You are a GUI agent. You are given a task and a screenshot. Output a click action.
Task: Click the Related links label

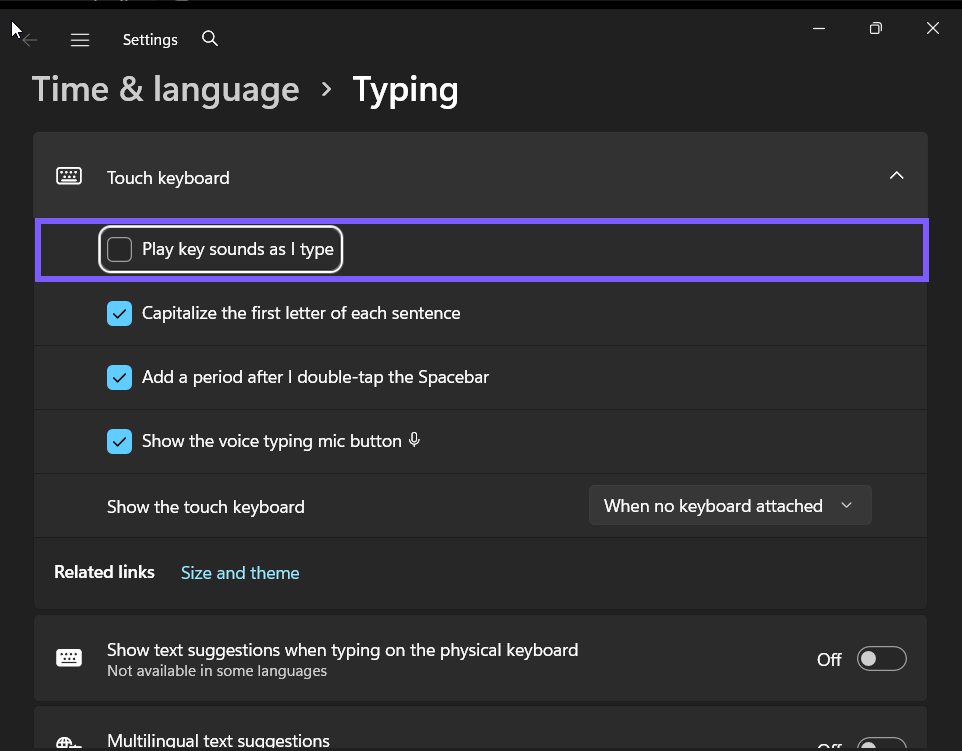[x=104, y=572]
